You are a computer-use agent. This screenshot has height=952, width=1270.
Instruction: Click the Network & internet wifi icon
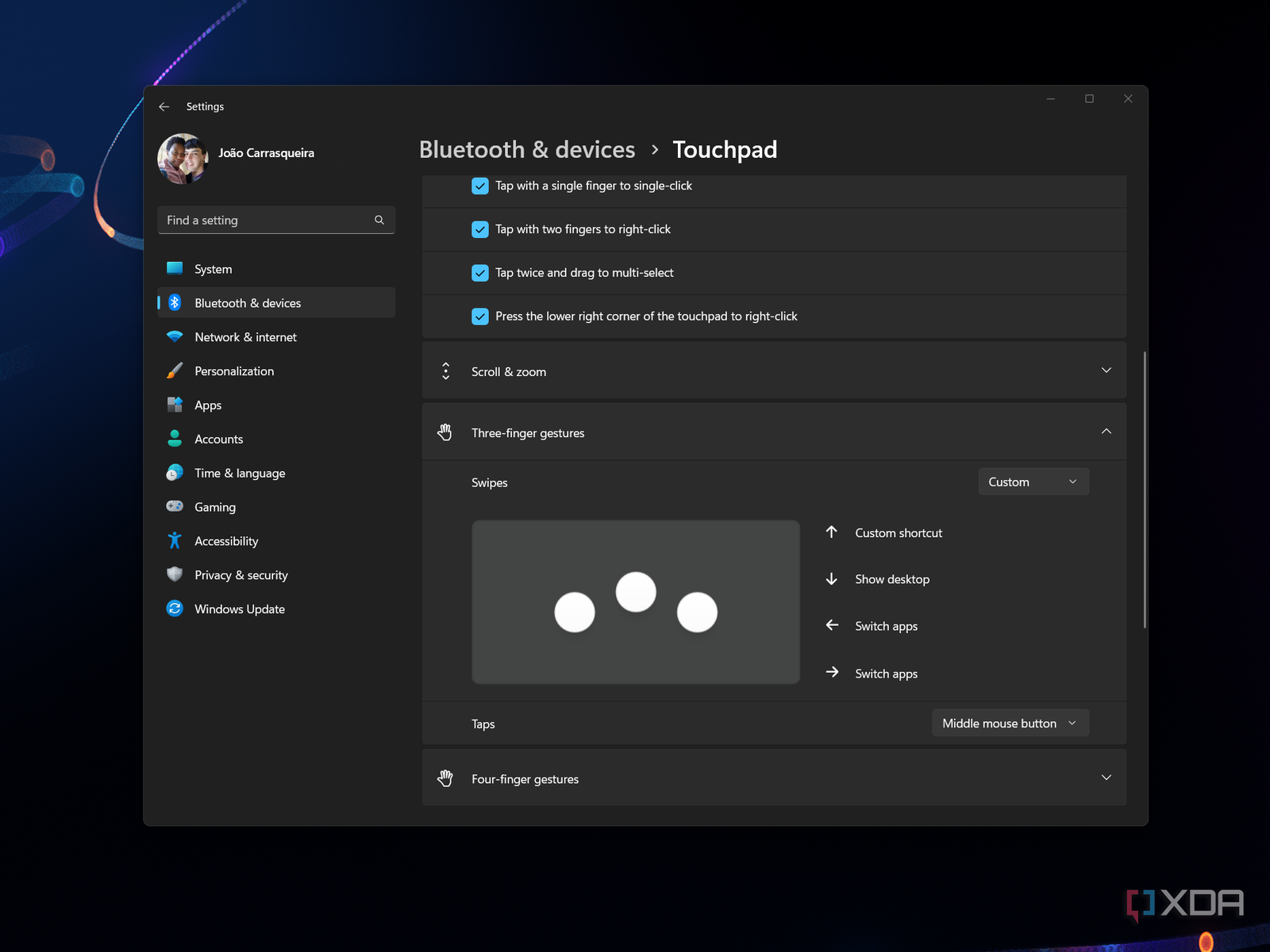pos(175,336)
